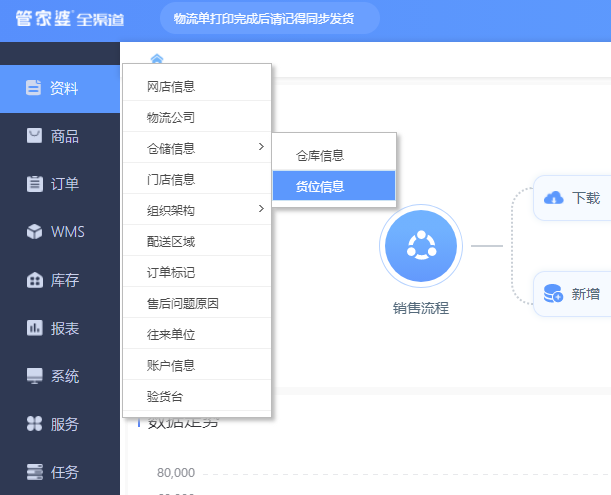611x495 pixels.
Task: Select the WMS sidebar label
Action: [x=67, y=232]
